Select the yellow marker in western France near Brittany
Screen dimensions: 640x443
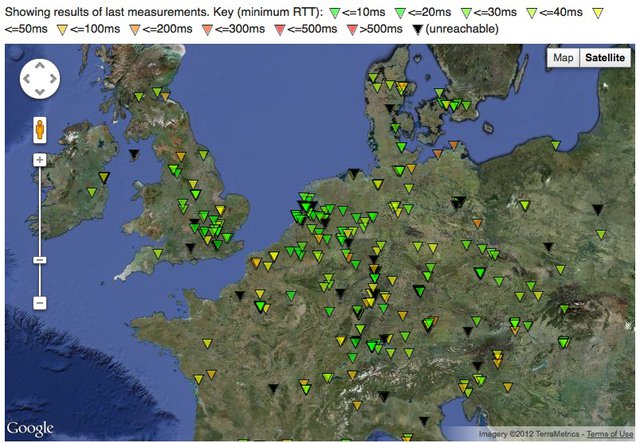(207, 343)
